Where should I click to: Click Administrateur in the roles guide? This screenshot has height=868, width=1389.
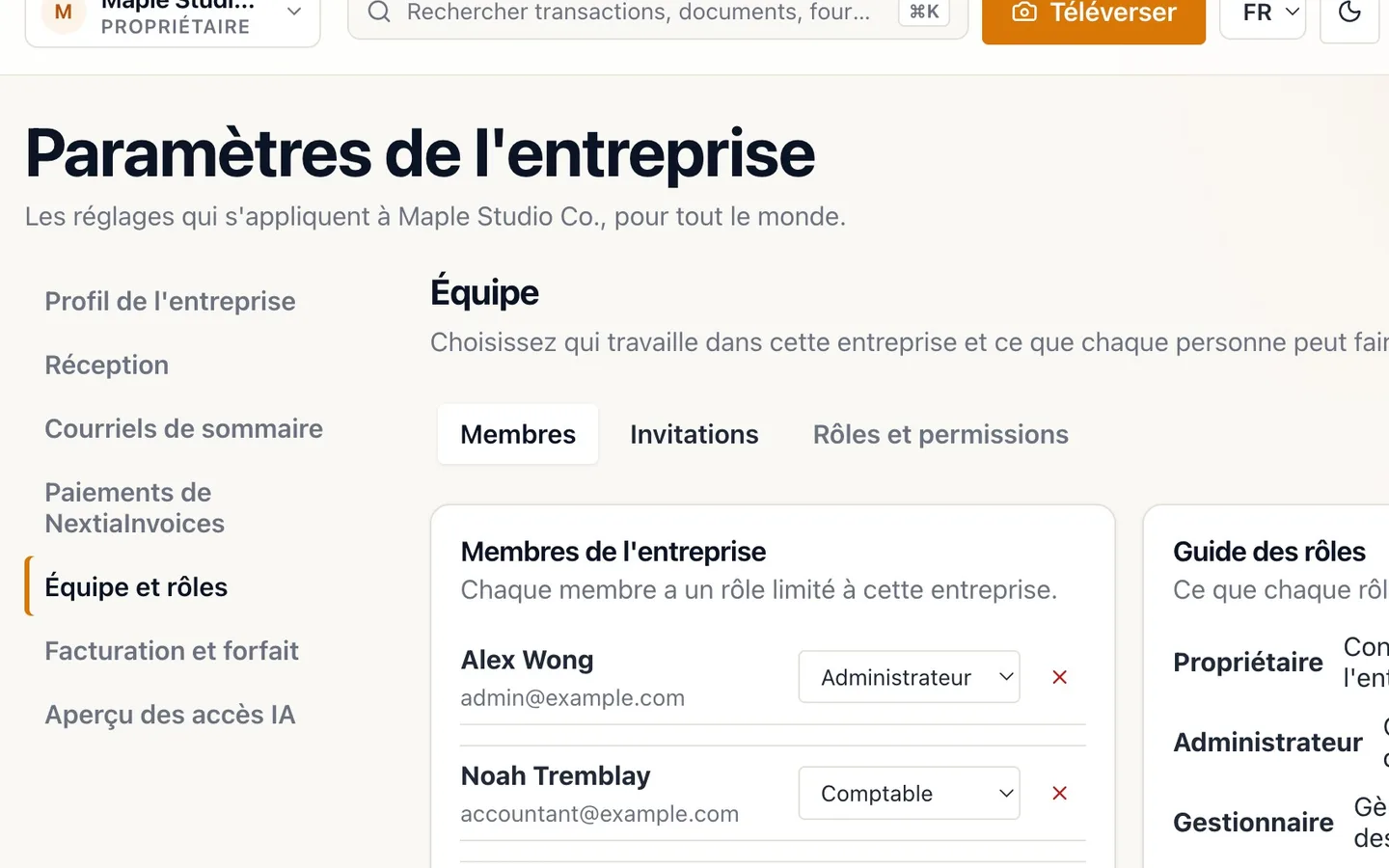click(1267, 742)
